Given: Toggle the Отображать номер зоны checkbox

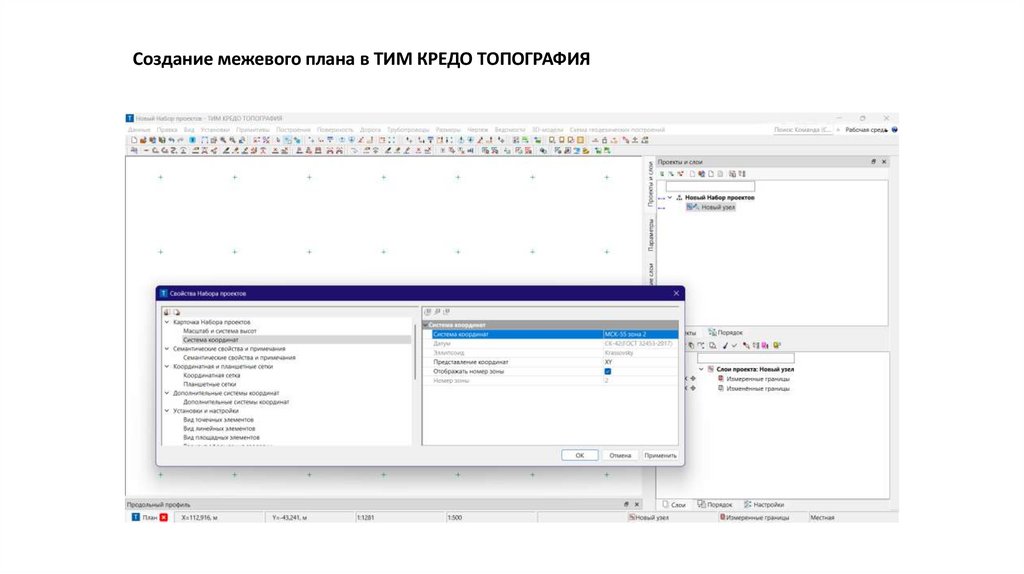Looking at the screenshot, I should 607,371.
